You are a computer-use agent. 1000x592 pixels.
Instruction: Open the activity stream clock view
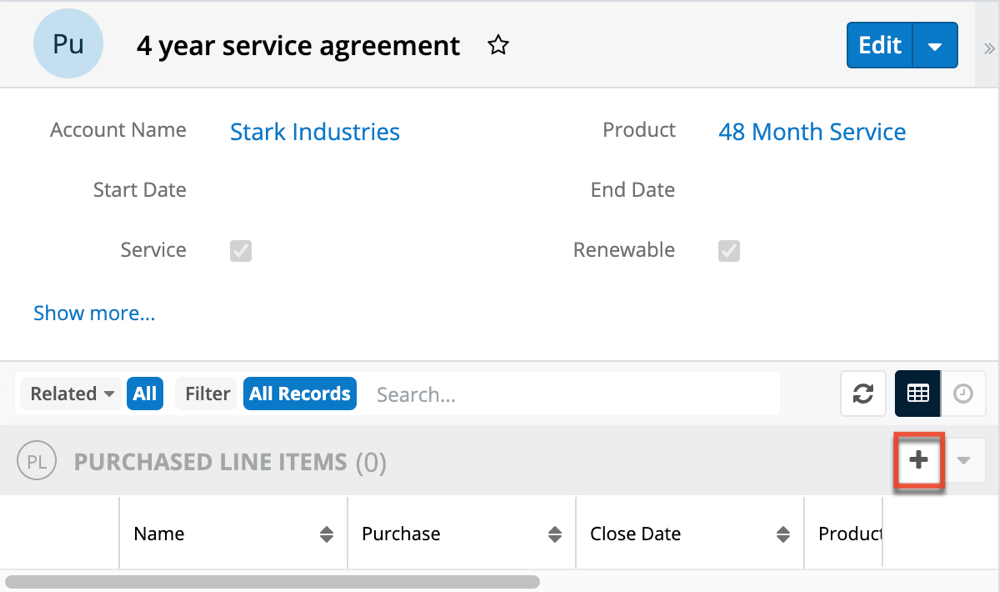(963, 394)
